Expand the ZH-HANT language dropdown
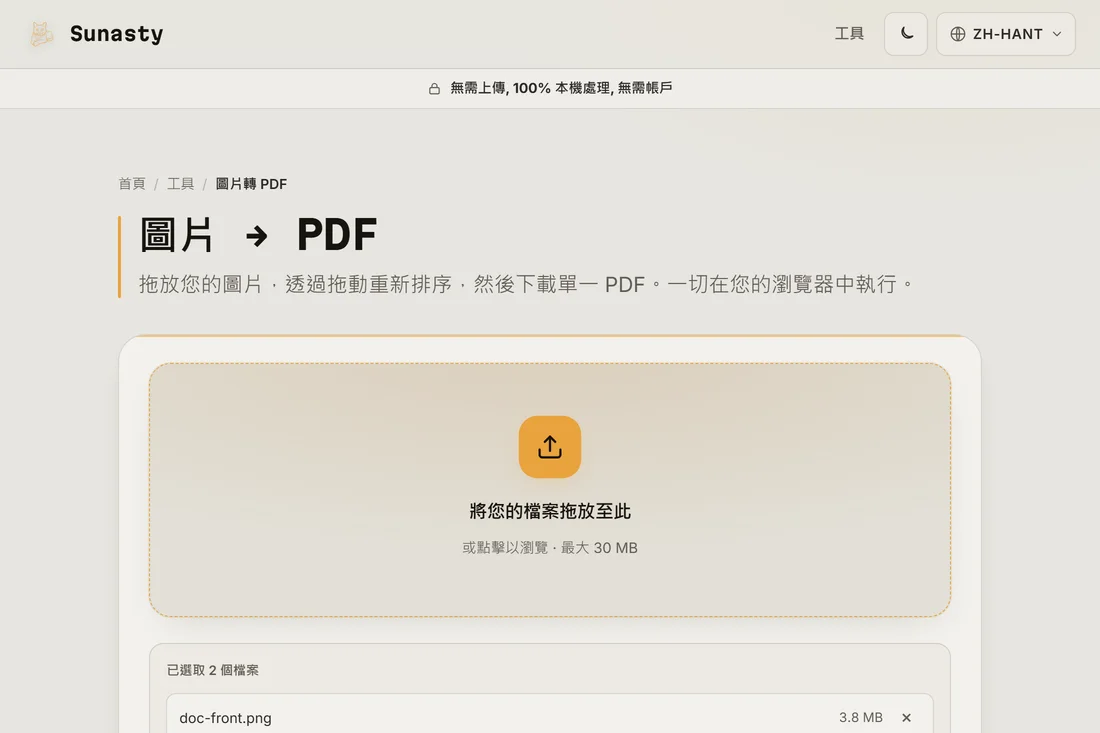The image size is (1100, 733). pyautogui.click(x=1005, y=34)
